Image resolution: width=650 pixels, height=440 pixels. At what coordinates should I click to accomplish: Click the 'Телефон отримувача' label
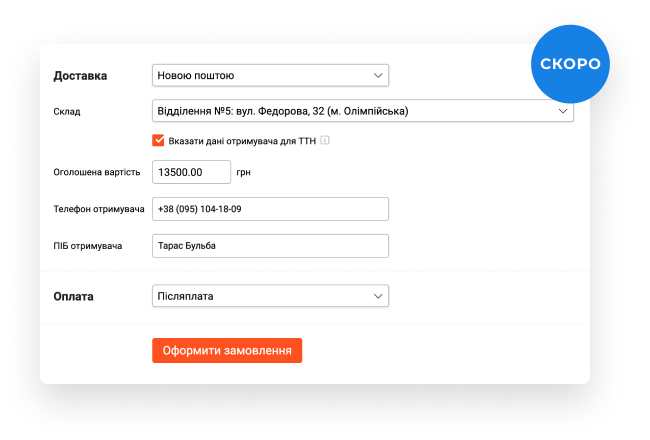point(99,209)
